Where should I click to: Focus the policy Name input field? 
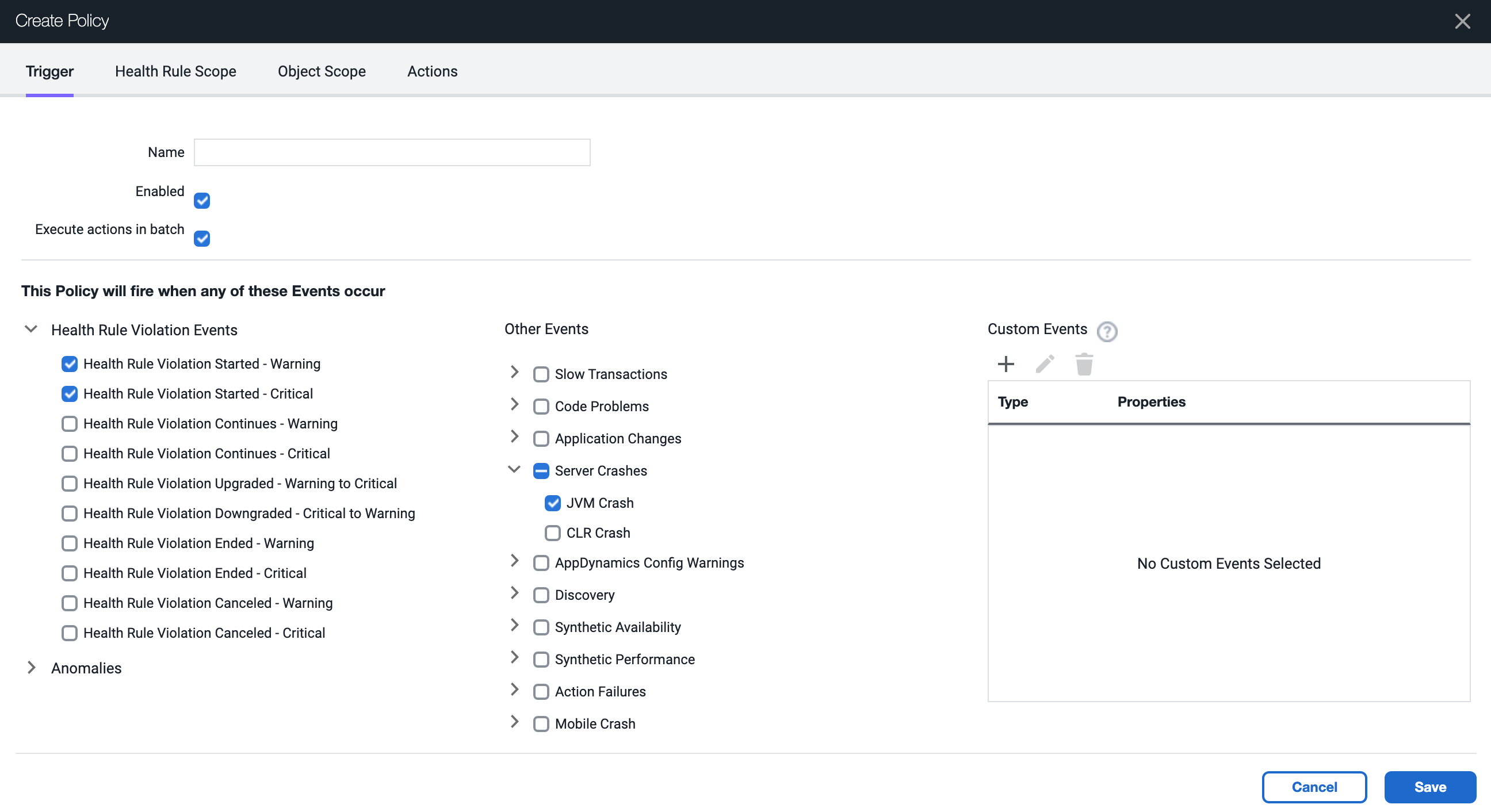click(392, 152)
